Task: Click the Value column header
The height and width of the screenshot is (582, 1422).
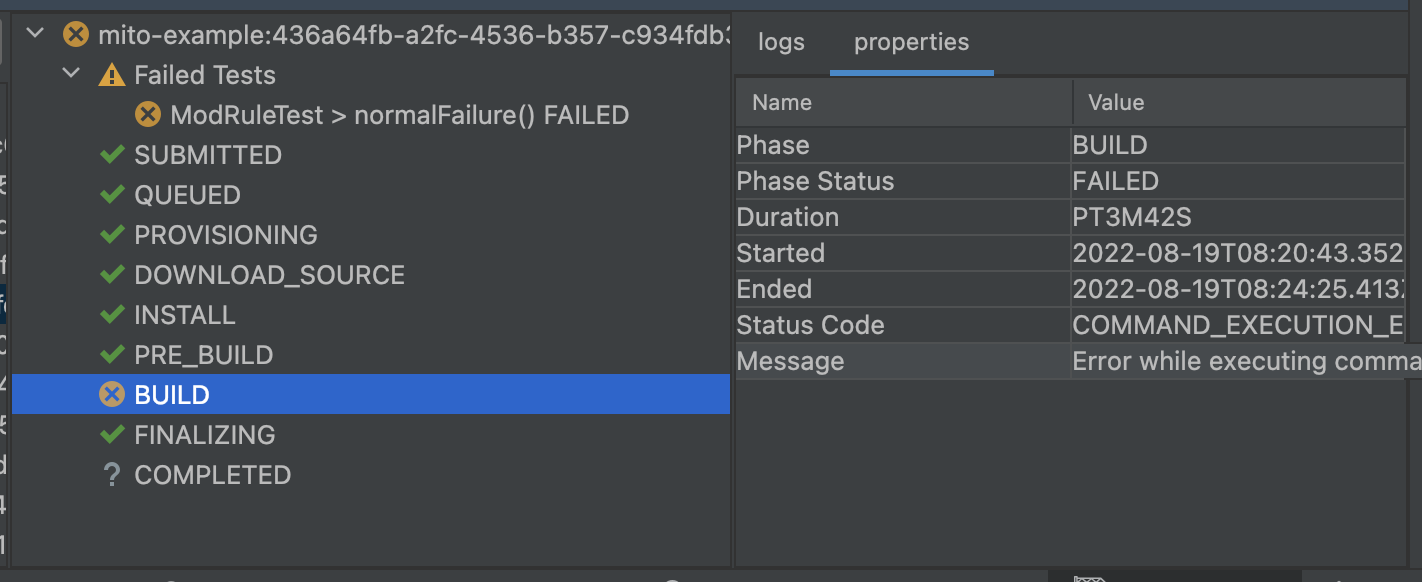Action: pos(1239,102)
